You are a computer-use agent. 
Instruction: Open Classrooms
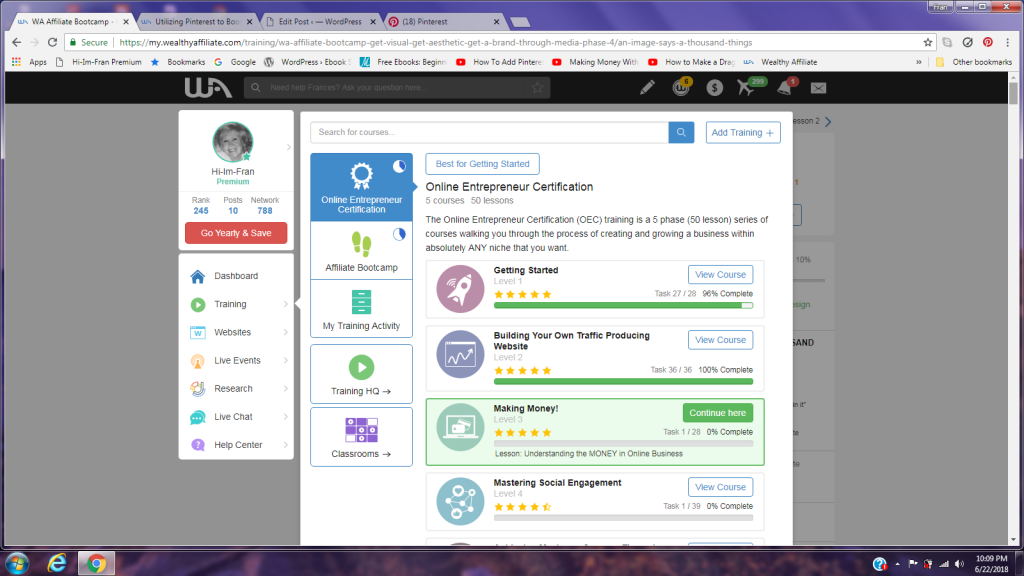point(361,437)
